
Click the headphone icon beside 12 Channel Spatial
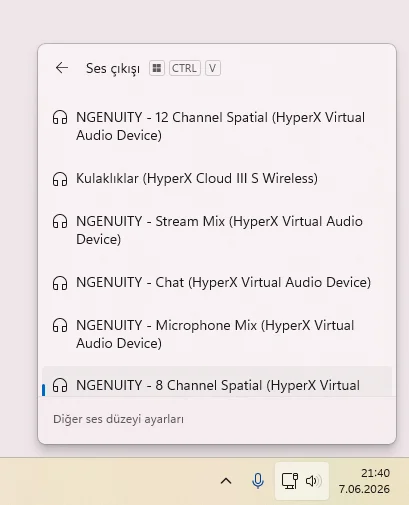[60, 117]
